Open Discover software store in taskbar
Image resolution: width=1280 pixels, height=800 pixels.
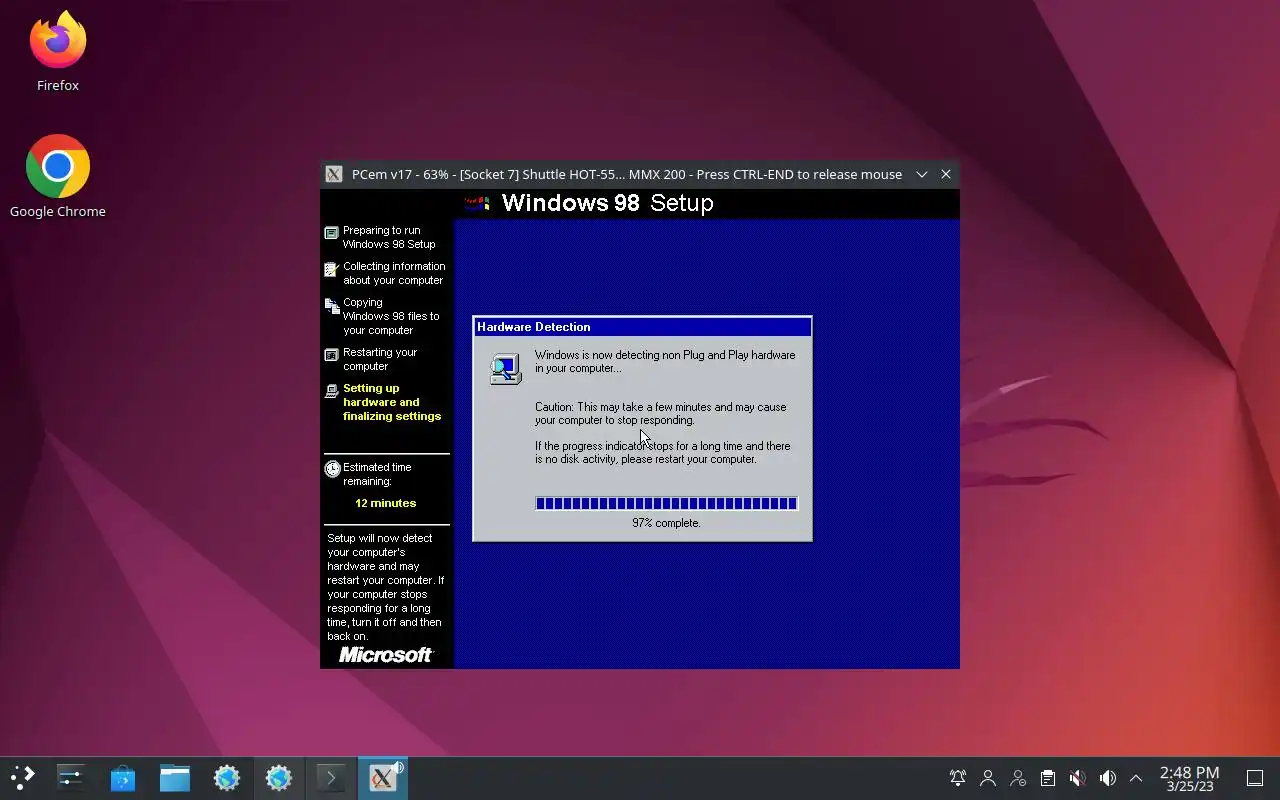pos(122,778)
